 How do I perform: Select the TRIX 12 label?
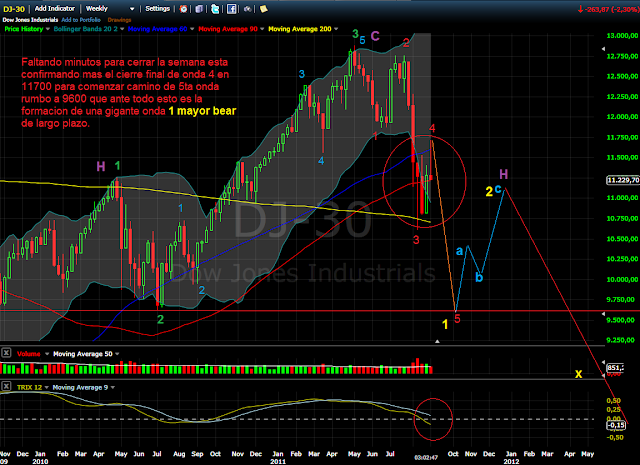pyautogui.click(x=29, y=387)
